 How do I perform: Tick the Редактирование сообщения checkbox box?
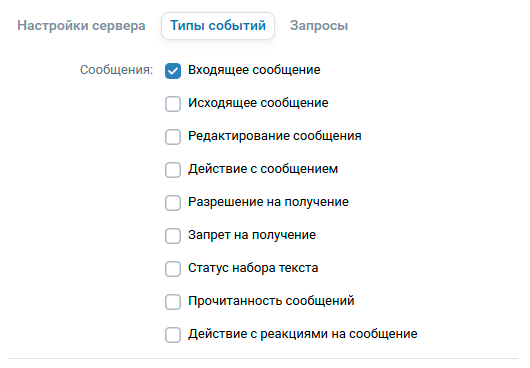[x=173, y=137]
